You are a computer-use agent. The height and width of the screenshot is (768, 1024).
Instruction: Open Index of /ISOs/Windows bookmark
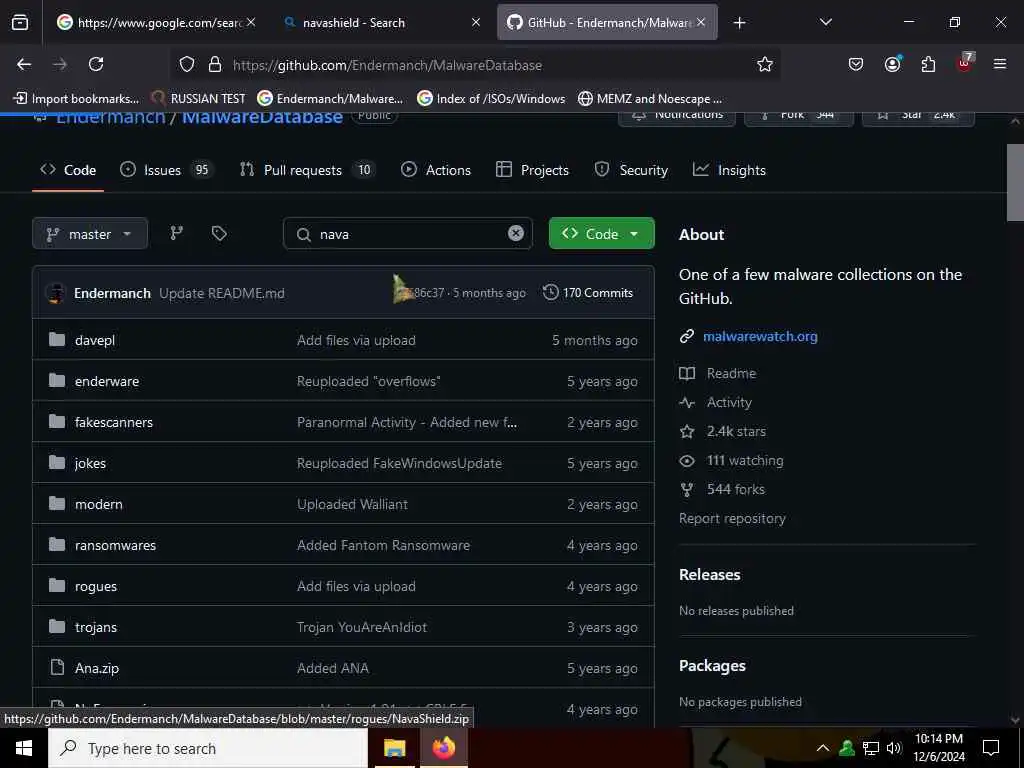click(491, 99)
